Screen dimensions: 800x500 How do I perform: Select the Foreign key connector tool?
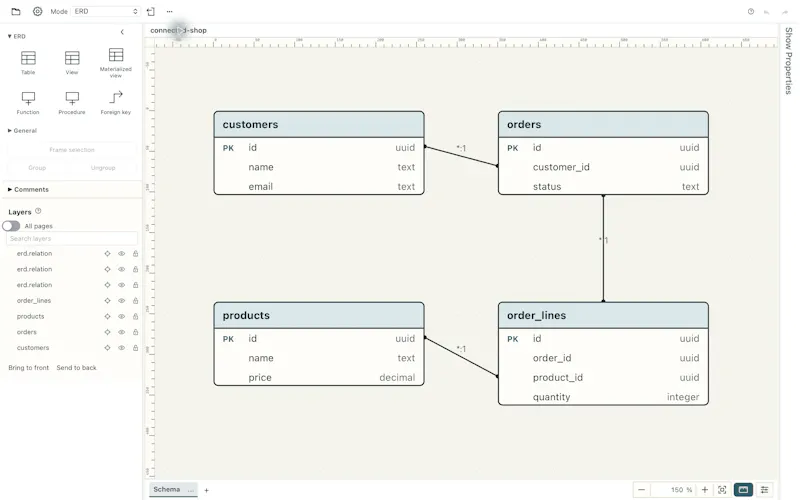click(x=116, y=103)
